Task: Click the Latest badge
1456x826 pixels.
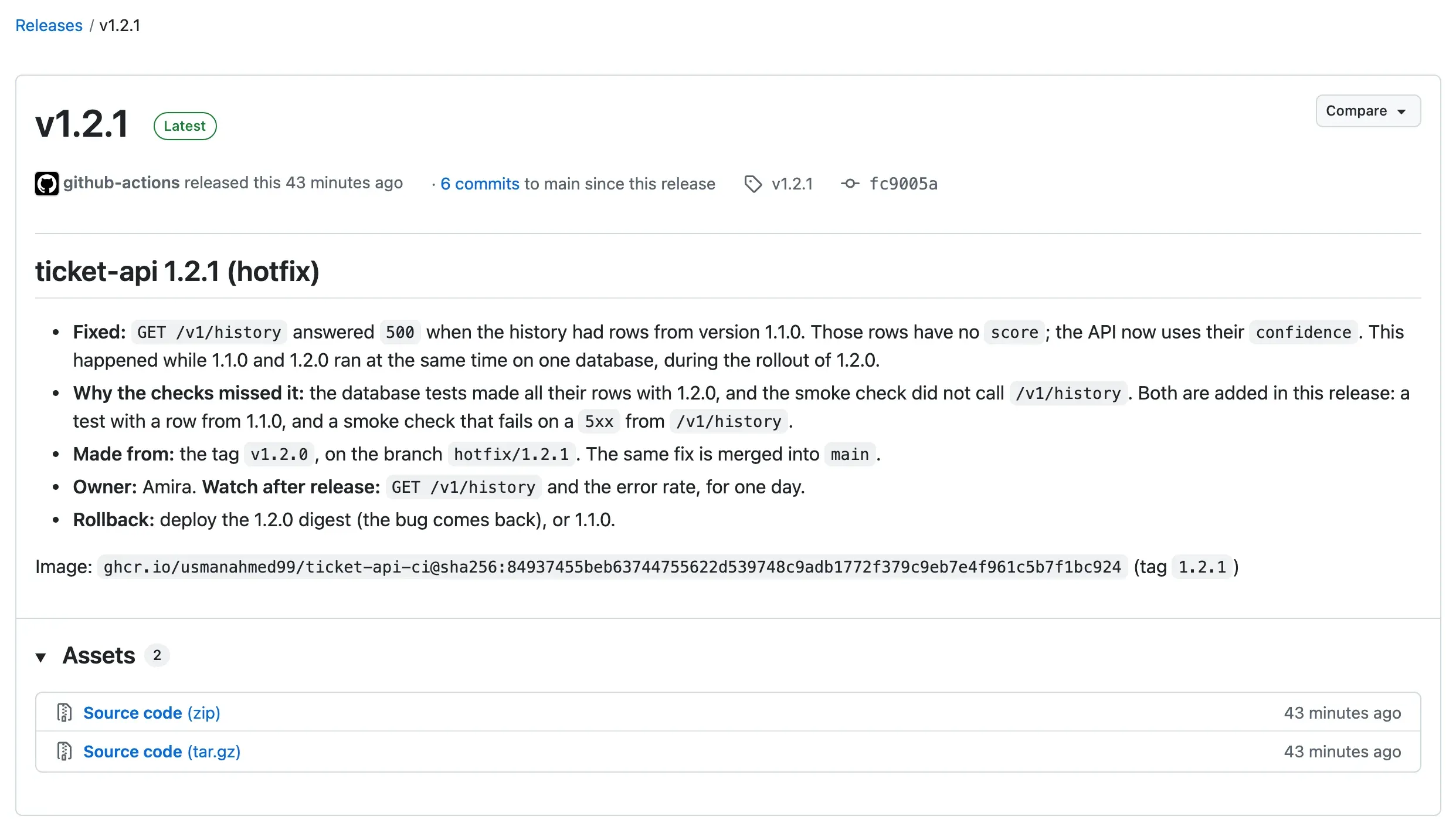Action: (x=185, y=126)
